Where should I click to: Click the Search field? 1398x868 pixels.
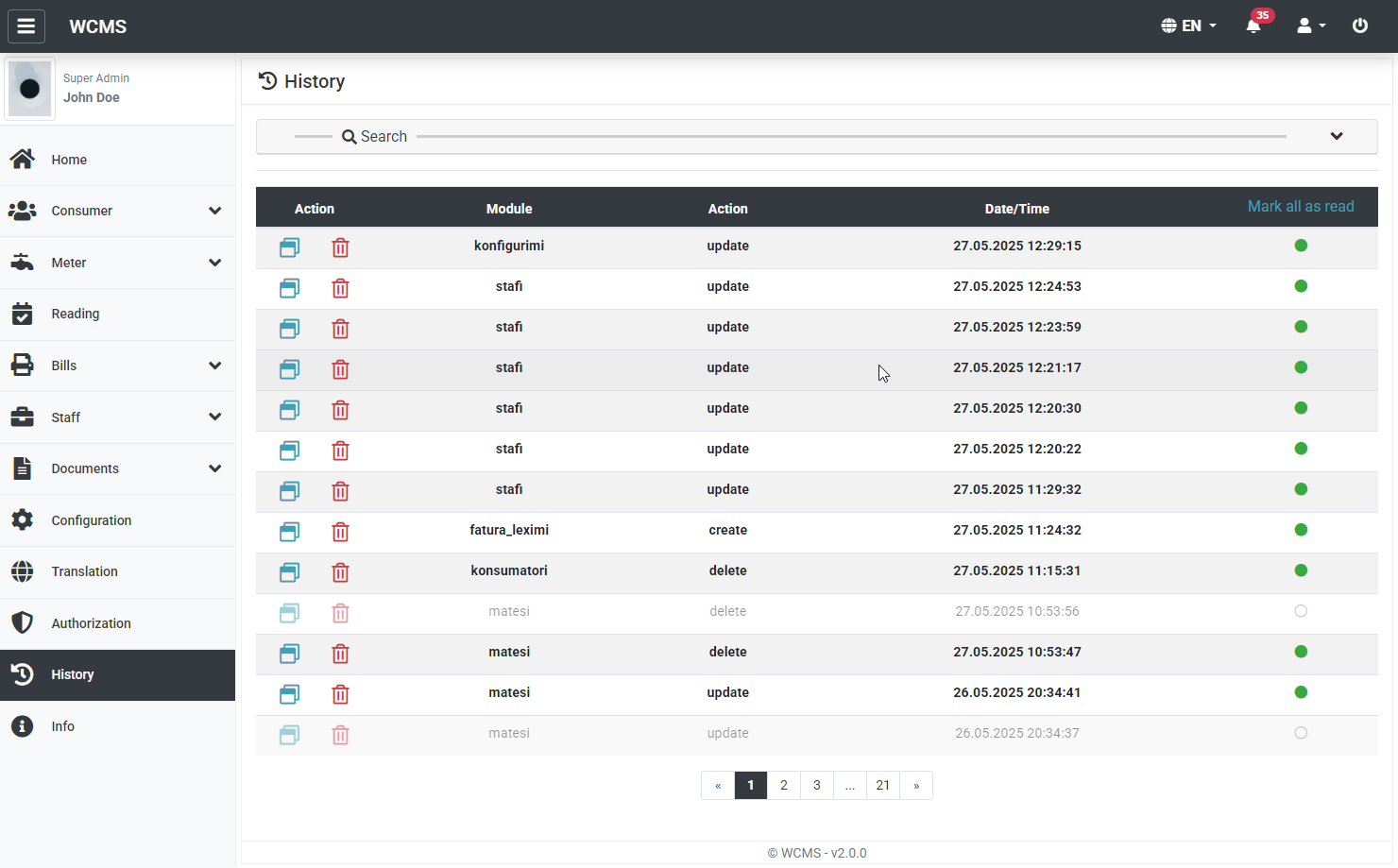[816, 136]
